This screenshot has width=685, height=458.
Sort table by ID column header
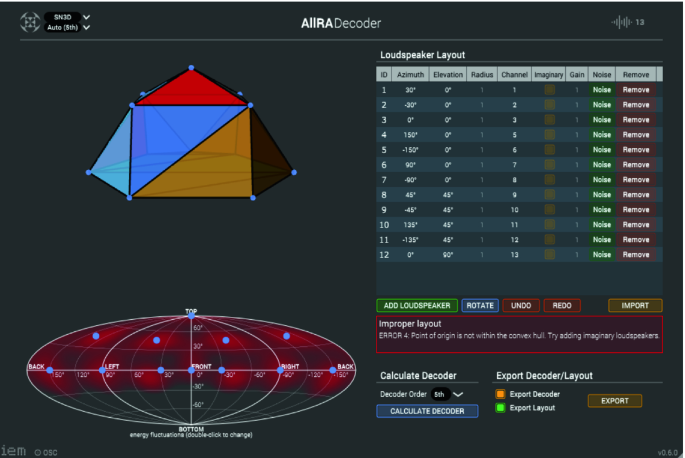tap(384, 75)
